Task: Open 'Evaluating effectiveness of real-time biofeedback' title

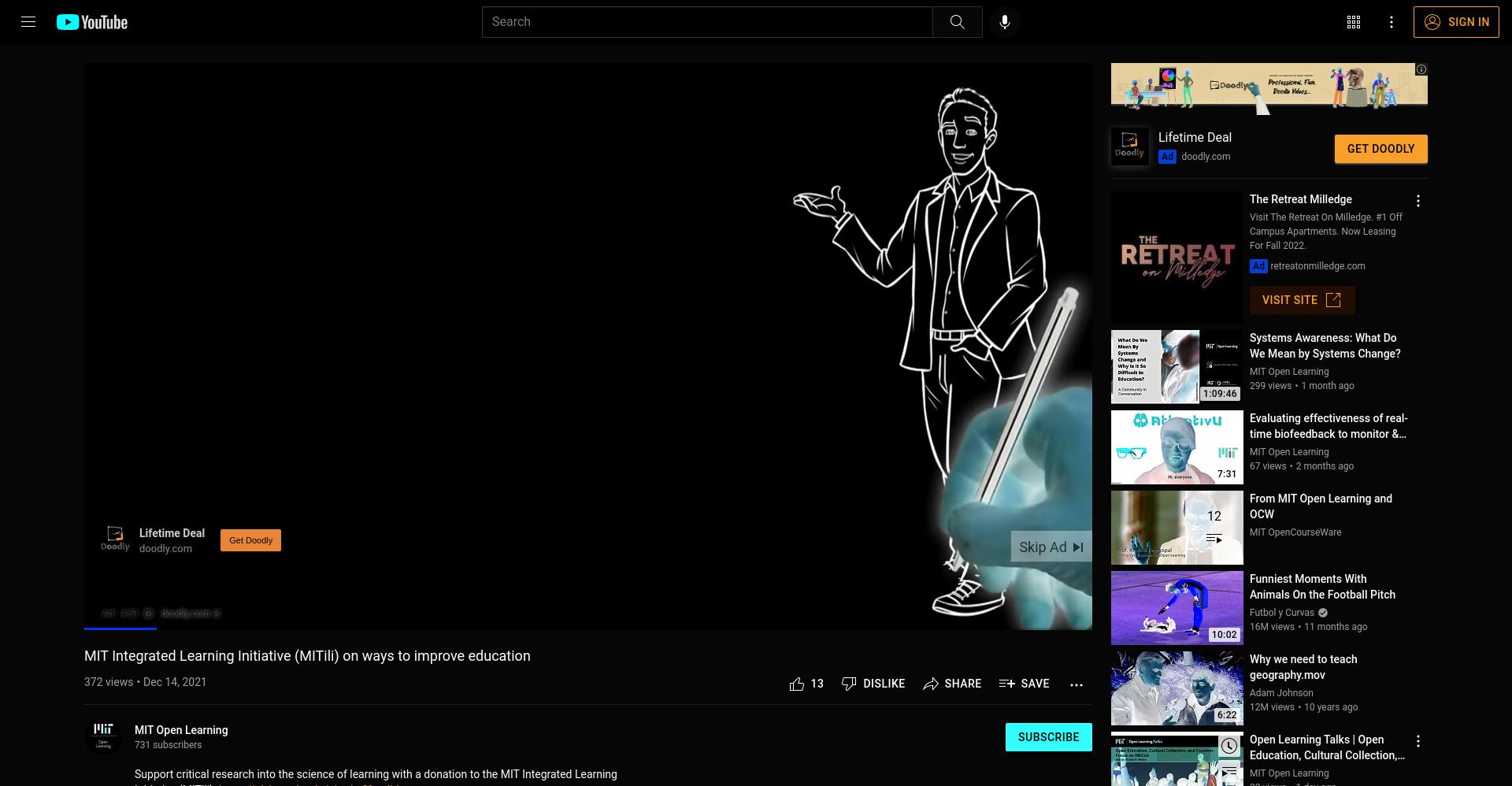Action: click(1329, 426)
